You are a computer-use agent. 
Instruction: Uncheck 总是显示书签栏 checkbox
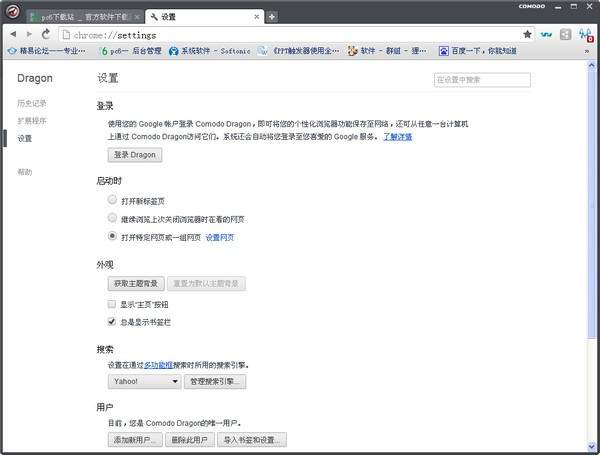112,322
